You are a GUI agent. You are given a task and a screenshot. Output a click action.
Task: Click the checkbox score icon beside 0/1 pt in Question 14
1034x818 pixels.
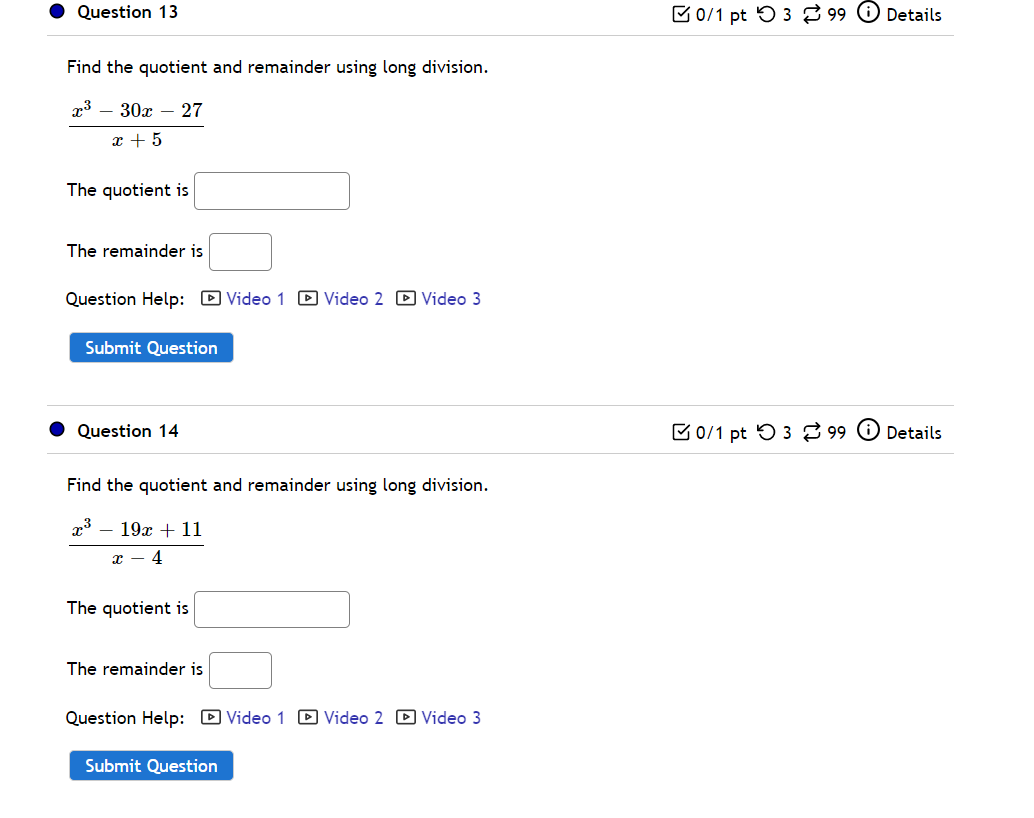(x=682, y=432)
